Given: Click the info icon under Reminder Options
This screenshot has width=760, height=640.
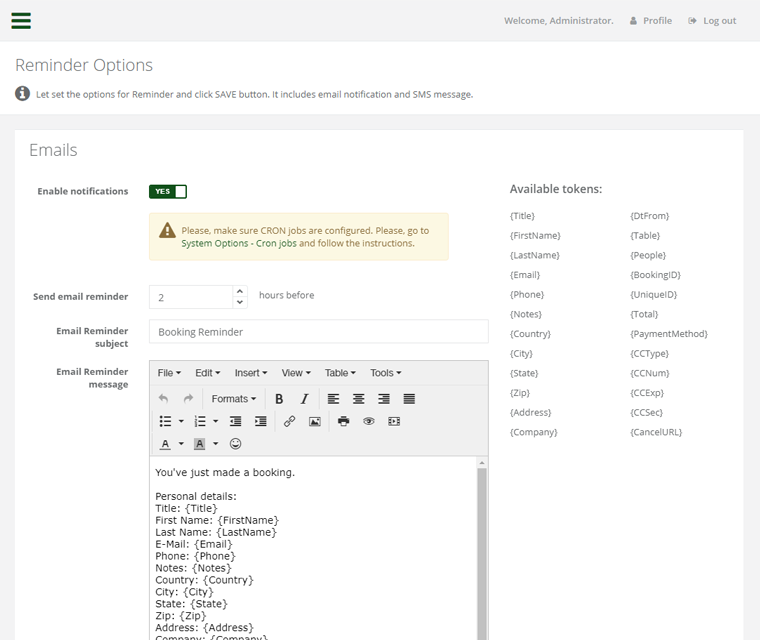Looking at the screenshot, I should click(22, 93).
